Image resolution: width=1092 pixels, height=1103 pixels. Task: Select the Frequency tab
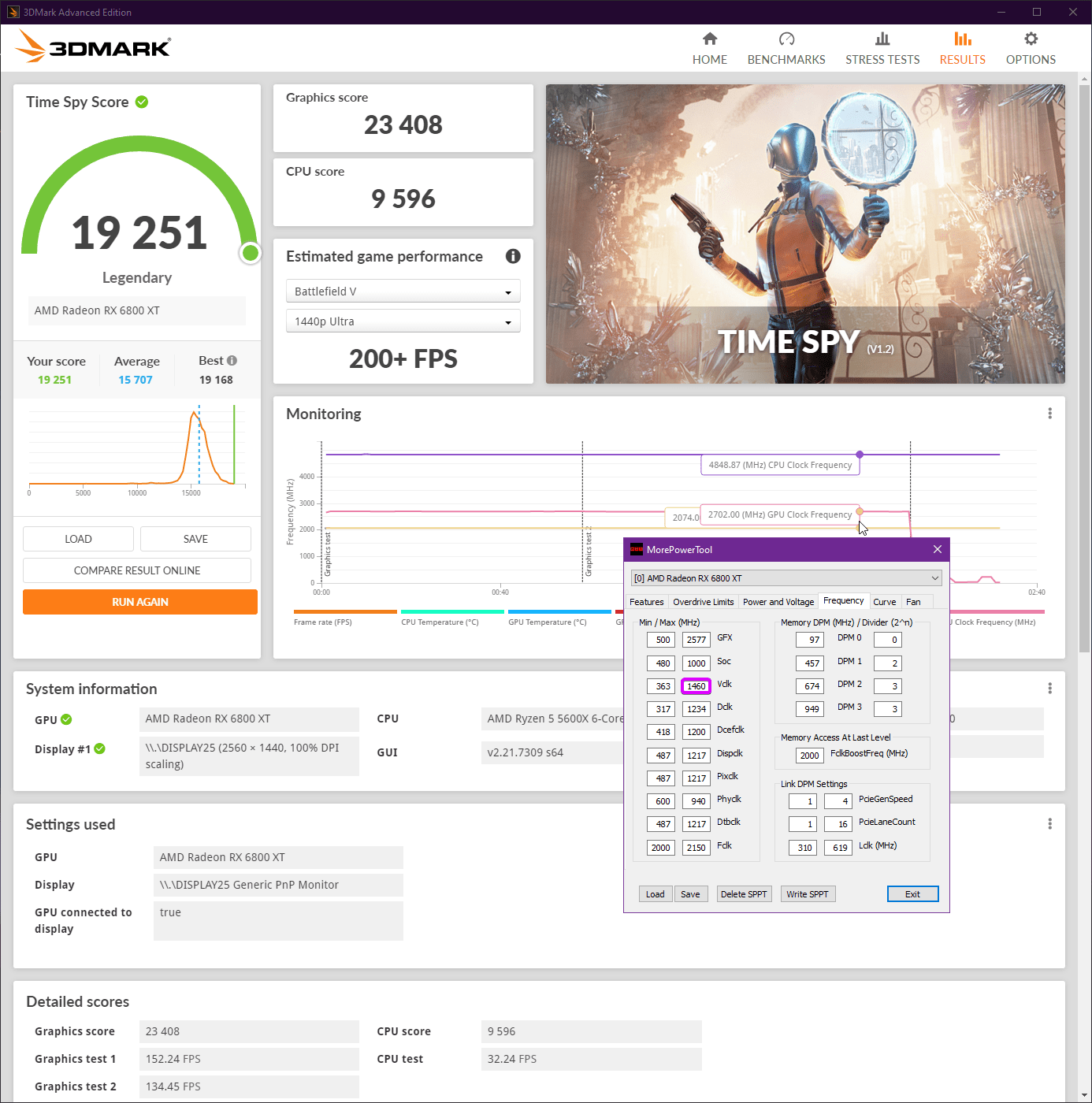844,601
